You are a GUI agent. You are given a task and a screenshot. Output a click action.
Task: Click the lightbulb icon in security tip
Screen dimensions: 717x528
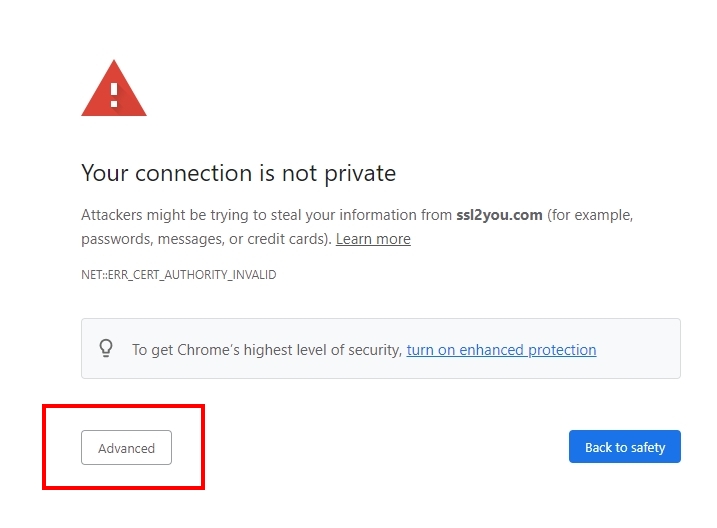(106, 349)
